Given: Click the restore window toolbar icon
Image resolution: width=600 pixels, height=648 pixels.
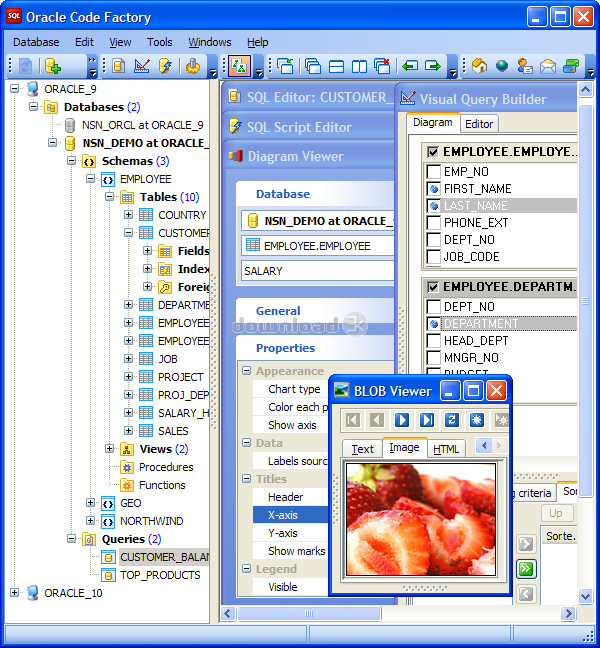Looking at the screenshot, I should point(285,66).
